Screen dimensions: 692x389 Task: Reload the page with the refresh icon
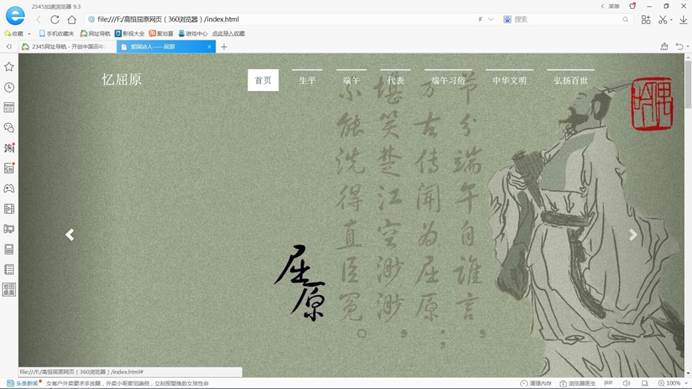55,19
